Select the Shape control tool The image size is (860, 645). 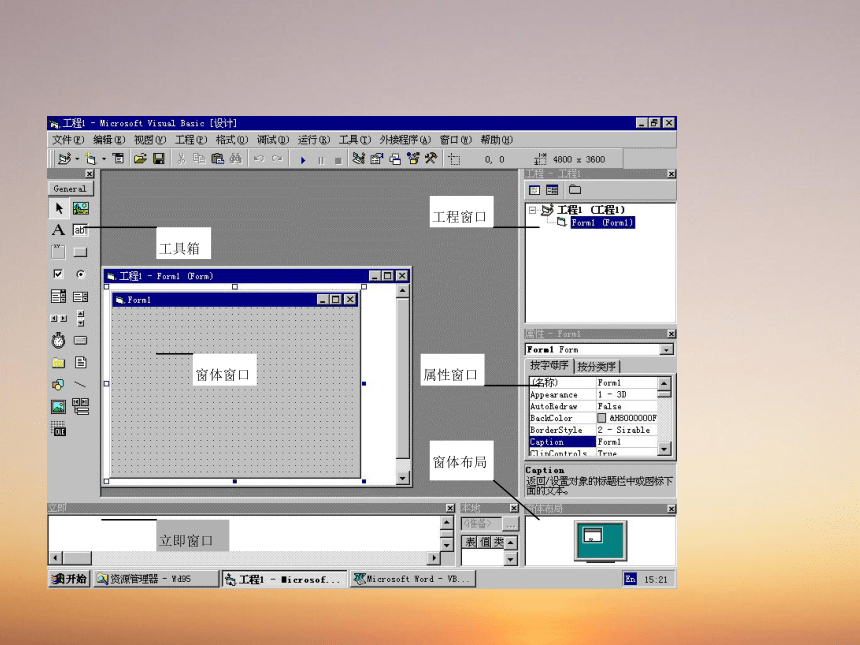pyautogui.click(x=59, y=384)
